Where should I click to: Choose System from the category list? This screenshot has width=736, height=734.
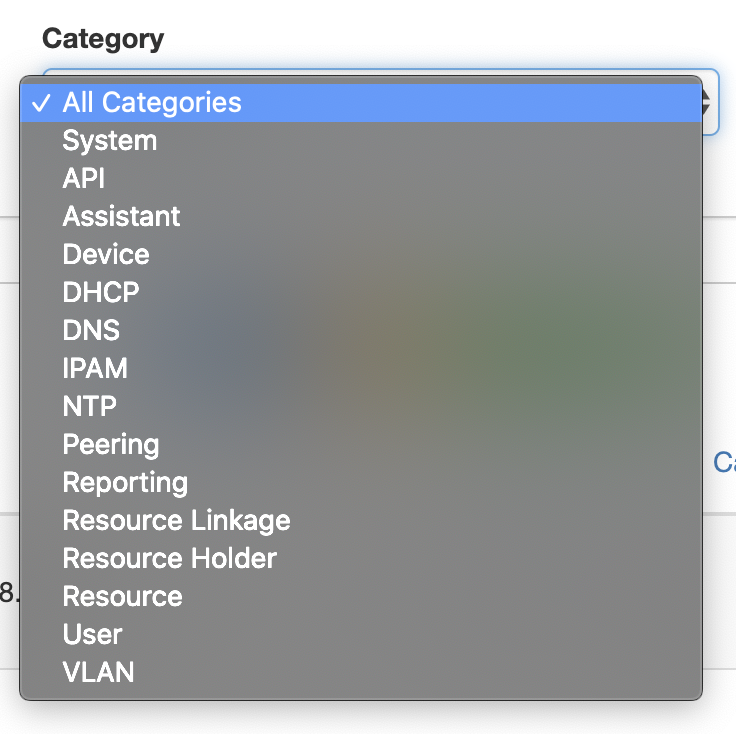tap(110, 140)
